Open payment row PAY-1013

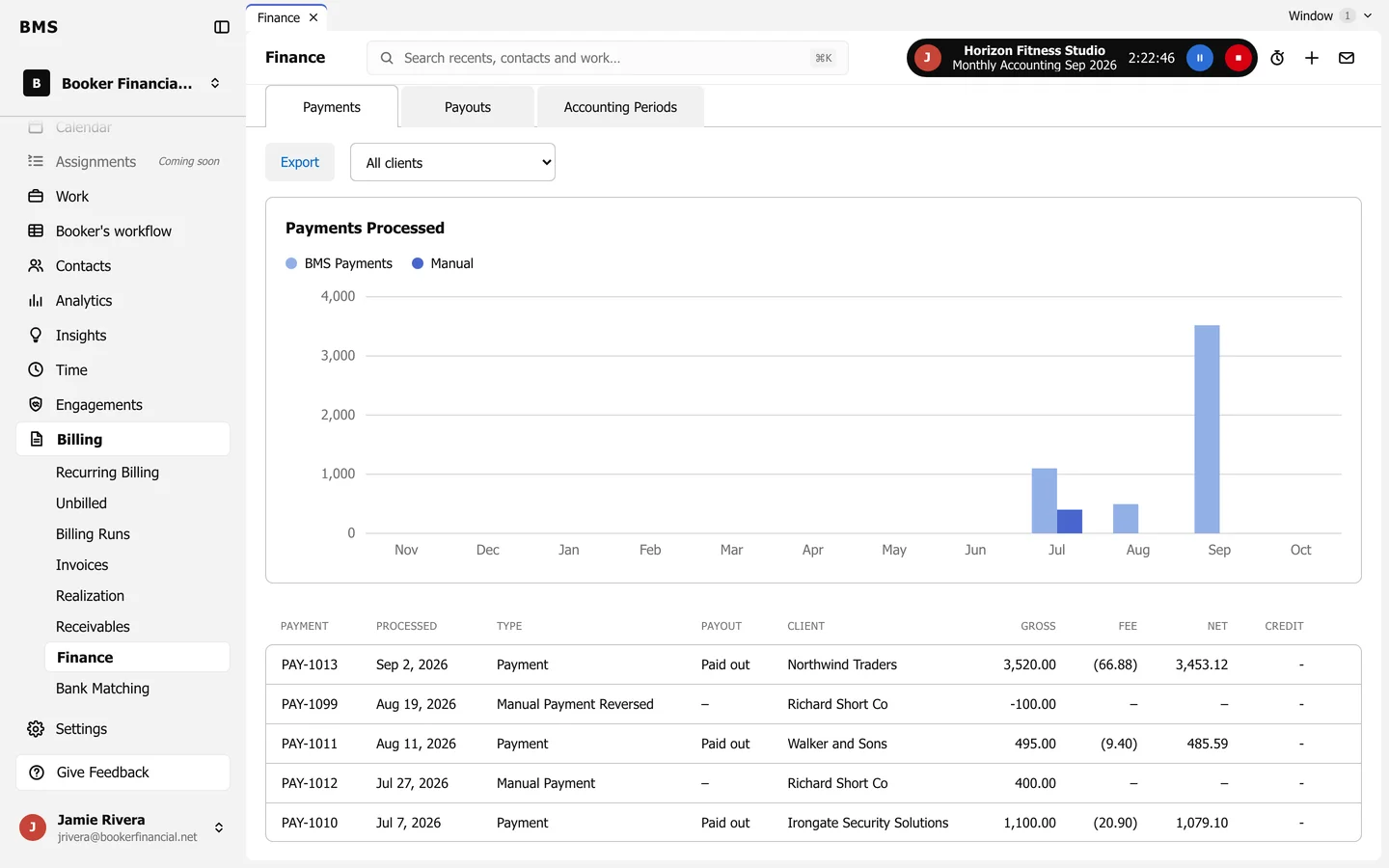point(813,665)
